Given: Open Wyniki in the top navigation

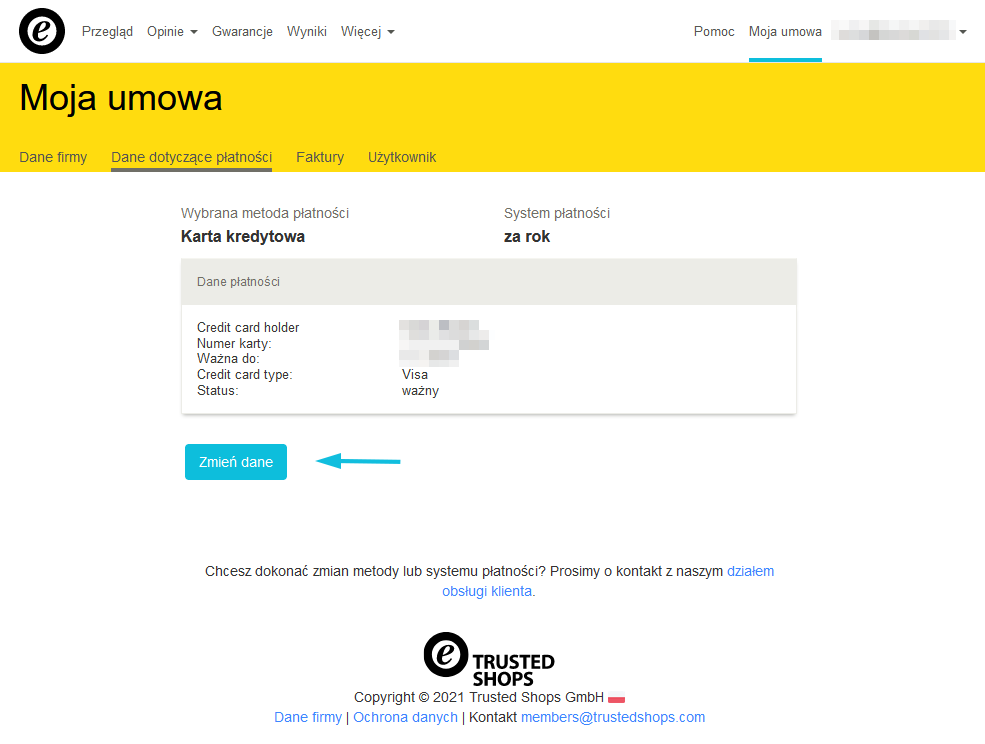Looking at the screenshot, I should [x=307, y=32].
